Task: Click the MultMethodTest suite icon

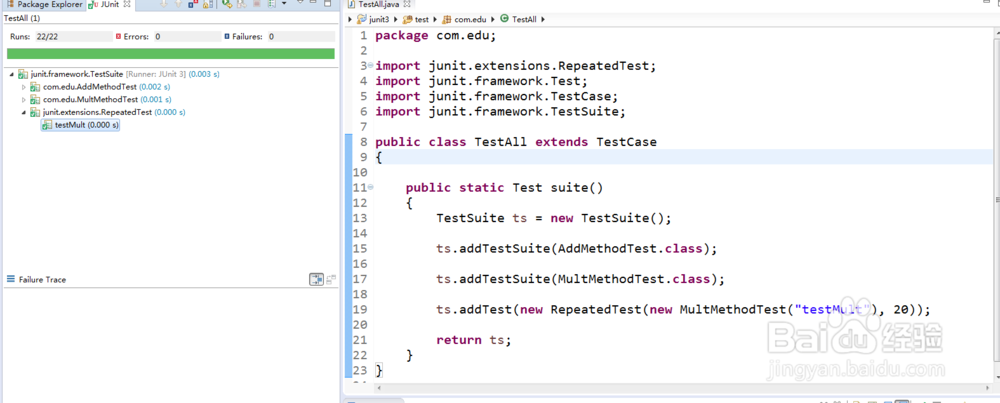Action: (35, 100)
